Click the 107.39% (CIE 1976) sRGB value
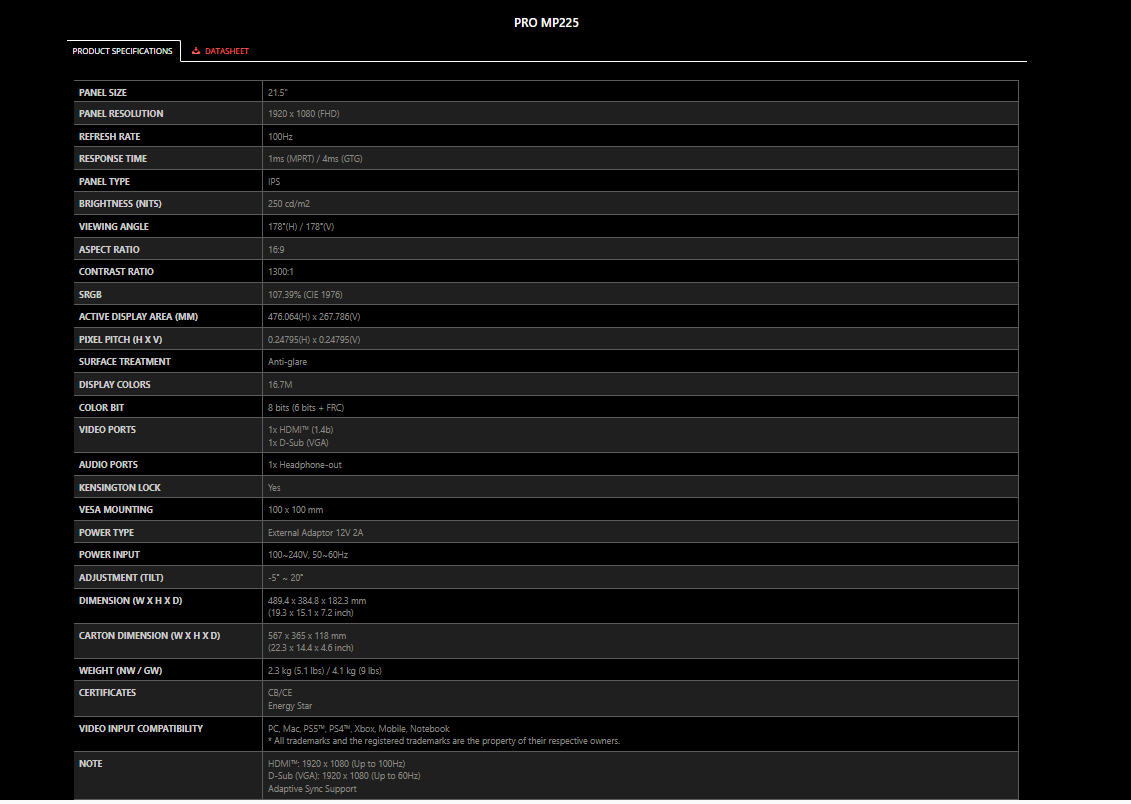 pyautogui.click(x=305, y=295)
